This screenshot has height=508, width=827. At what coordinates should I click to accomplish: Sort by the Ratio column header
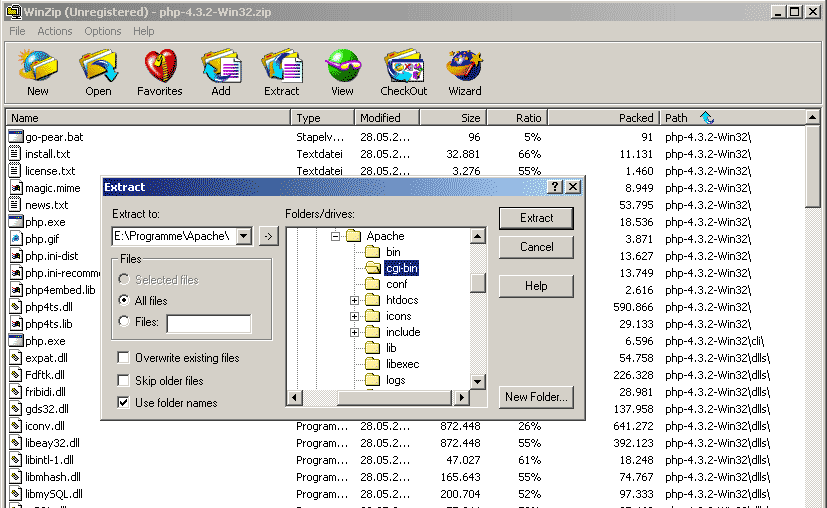(x=517, y=118)
